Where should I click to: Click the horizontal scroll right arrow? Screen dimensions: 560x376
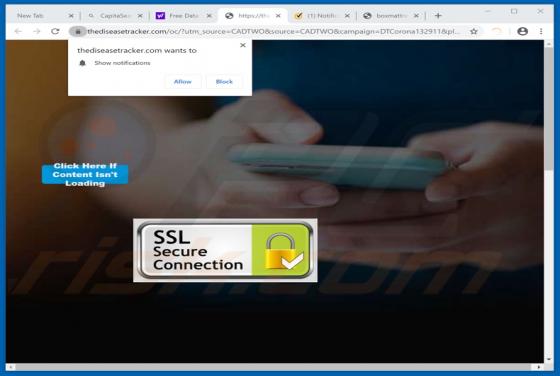(539, 367)
